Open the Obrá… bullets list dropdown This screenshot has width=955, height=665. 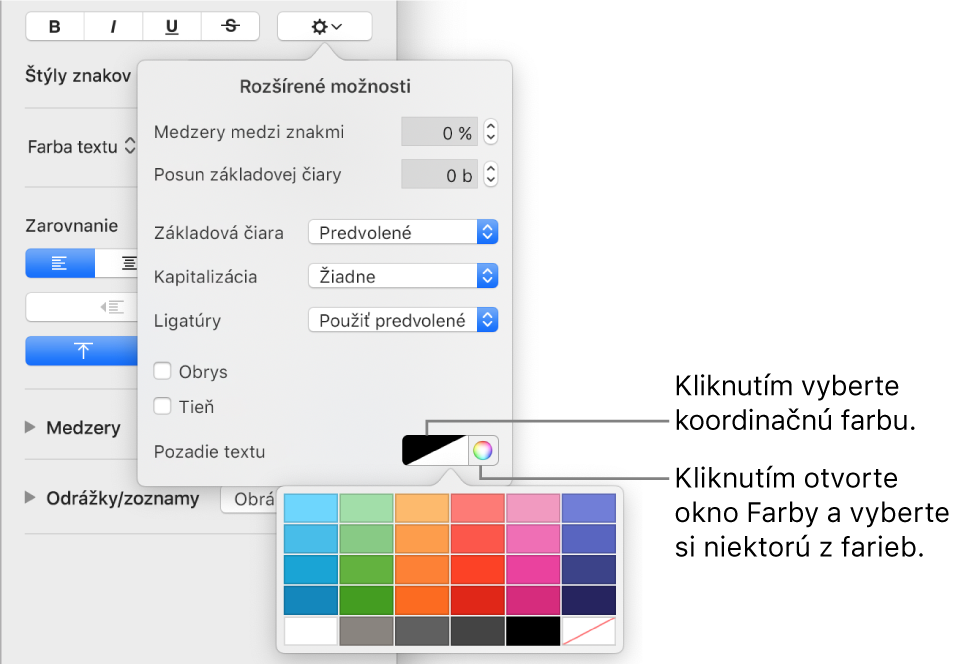248,499
